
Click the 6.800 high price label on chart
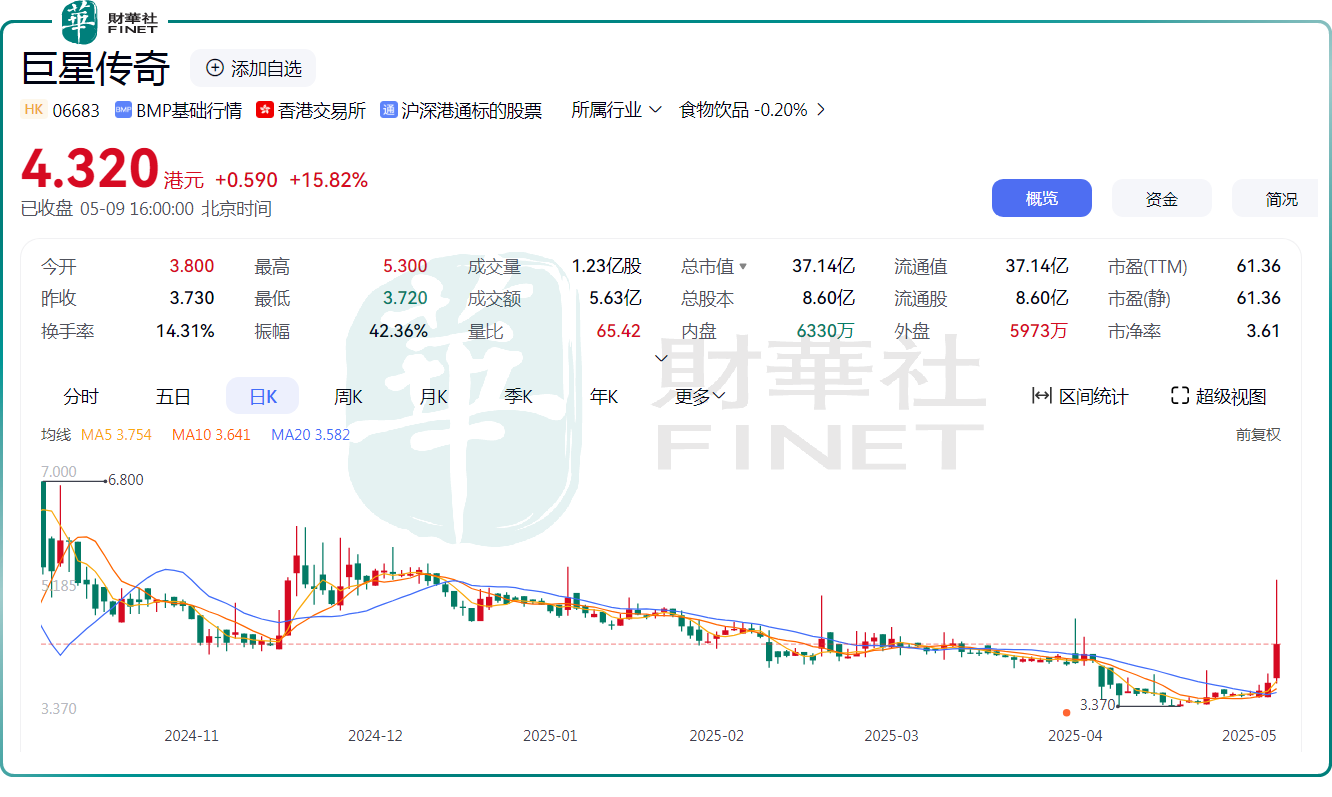tap(126, 480)
